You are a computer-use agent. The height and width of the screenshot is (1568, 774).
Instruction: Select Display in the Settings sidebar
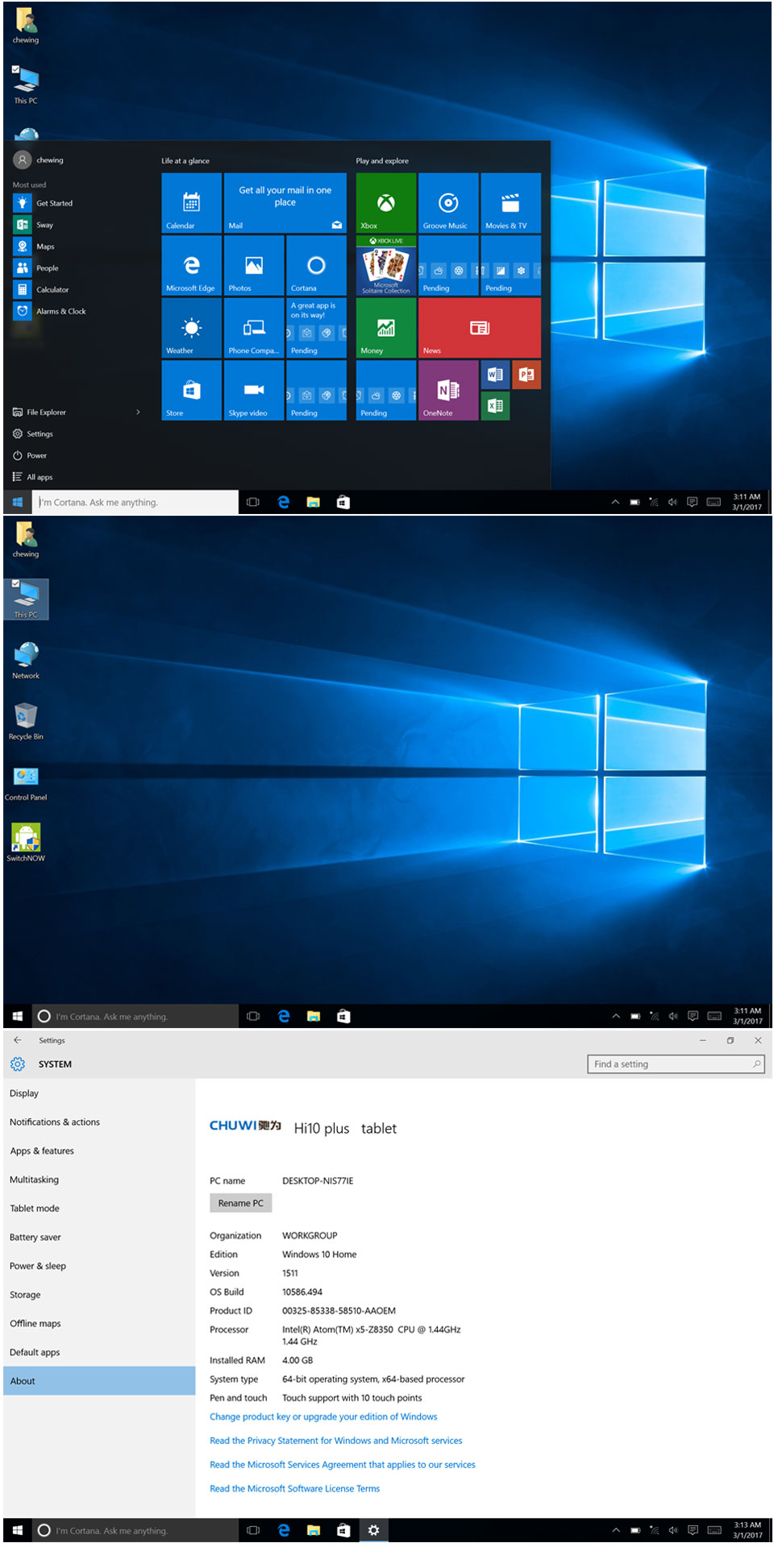click(24, 1093)
